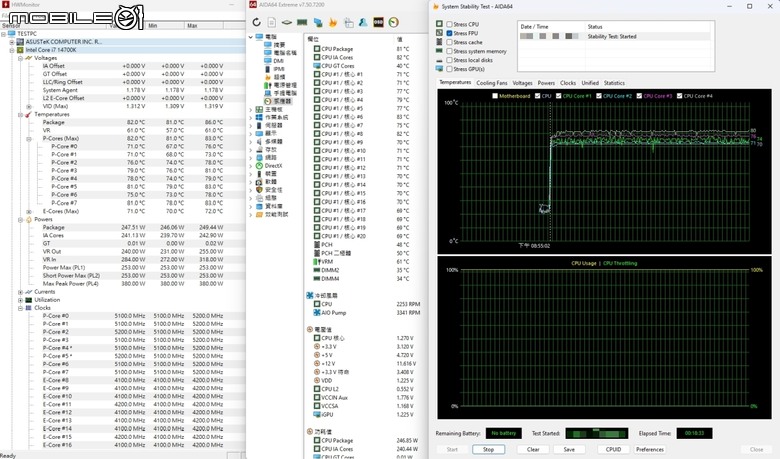780x459 pixels.
Task: Launch stability test via flame toolbar icon
Action: (333, 22)
